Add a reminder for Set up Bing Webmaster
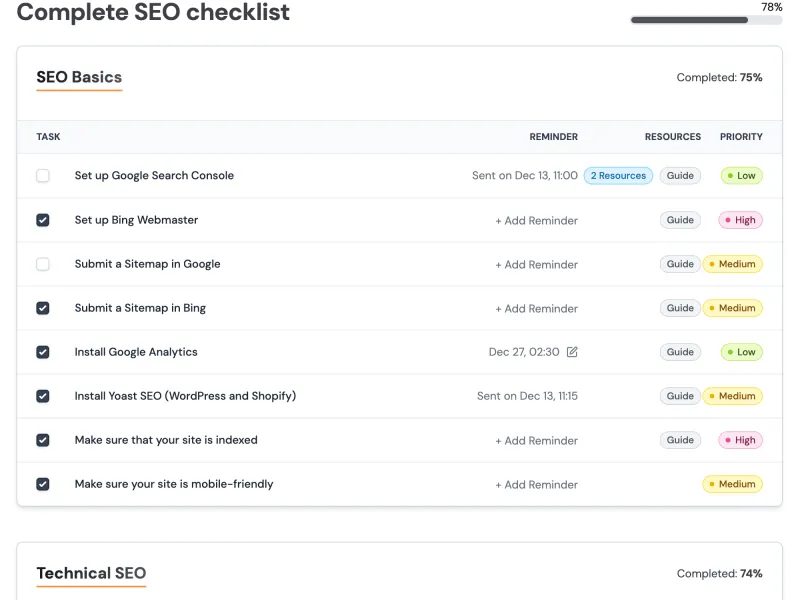 537,220
